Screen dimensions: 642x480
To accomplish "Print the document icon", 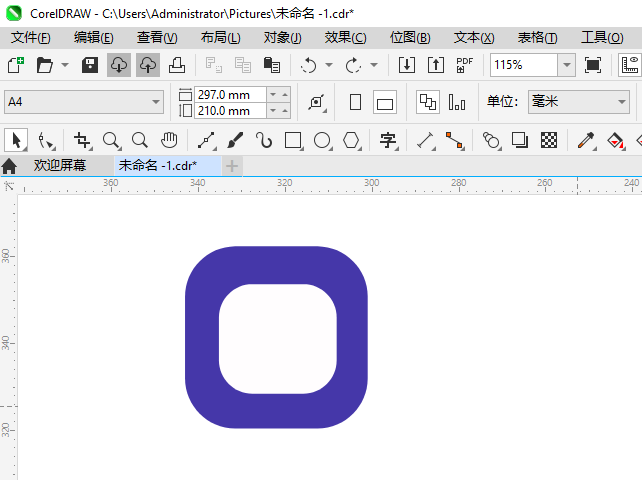I will tap(177, 65).
